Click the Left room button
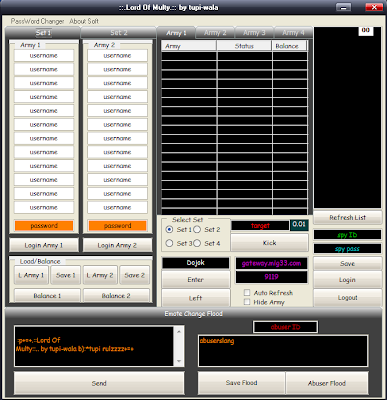Screen dimensions: 387x400 [196, 298]
